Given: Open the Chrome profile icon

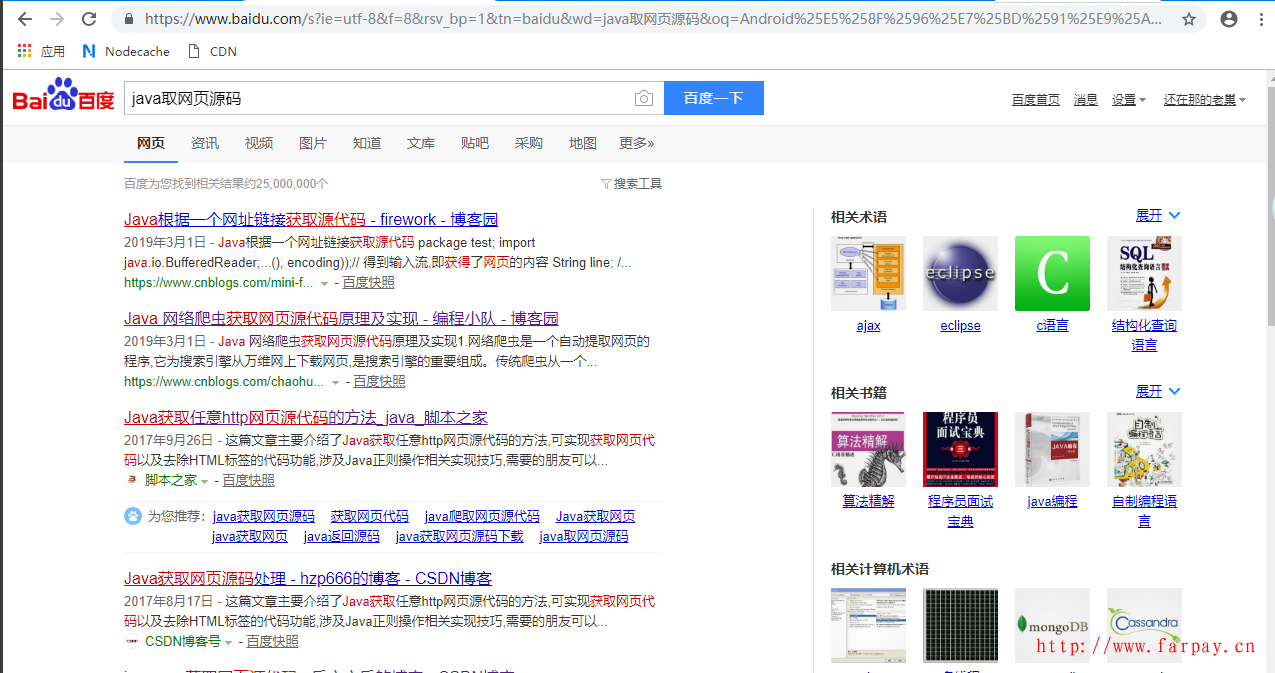Looking at the screenshot, I should tap(1228, 18).
